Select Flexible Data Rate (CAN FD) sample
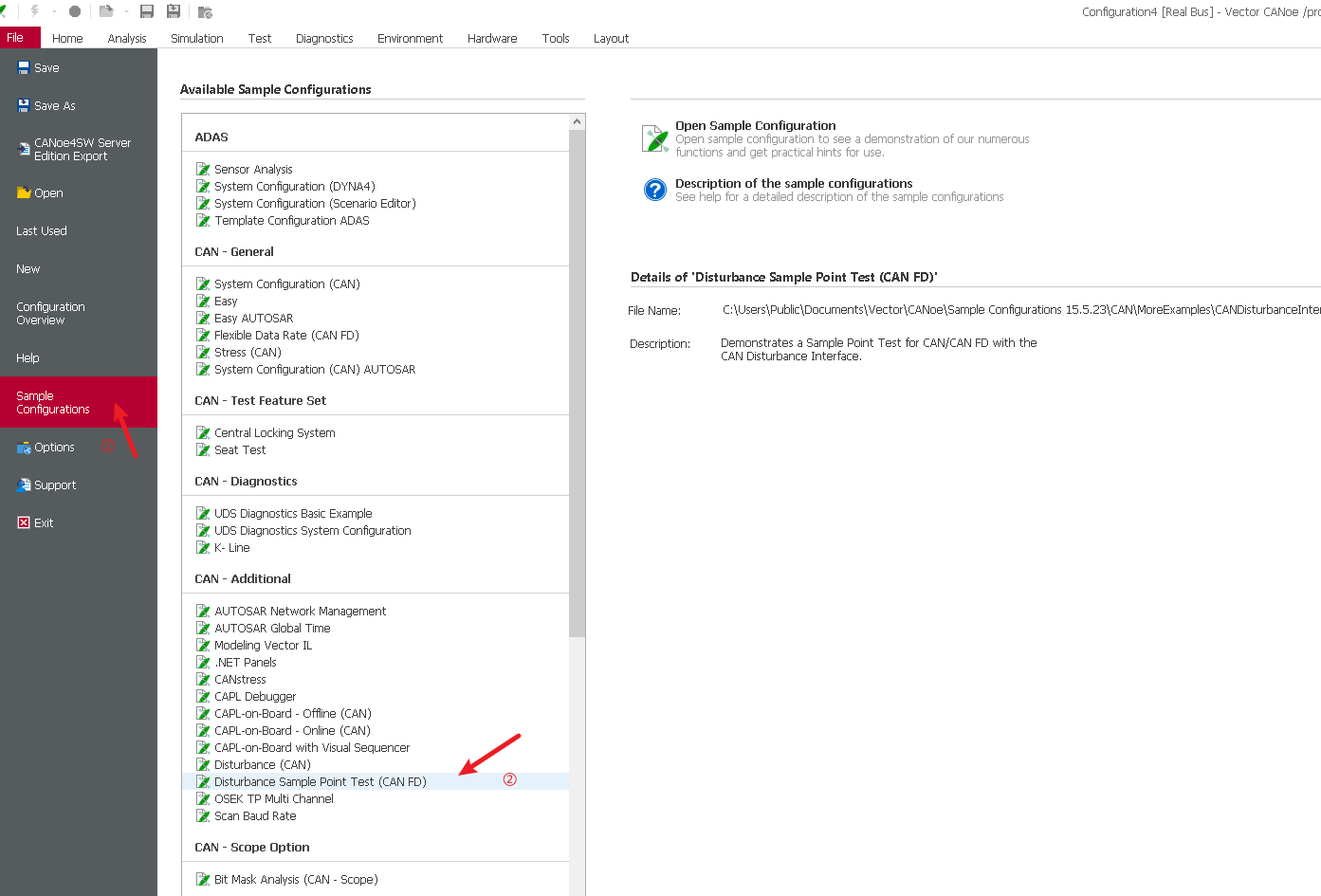 coord(286,336)
